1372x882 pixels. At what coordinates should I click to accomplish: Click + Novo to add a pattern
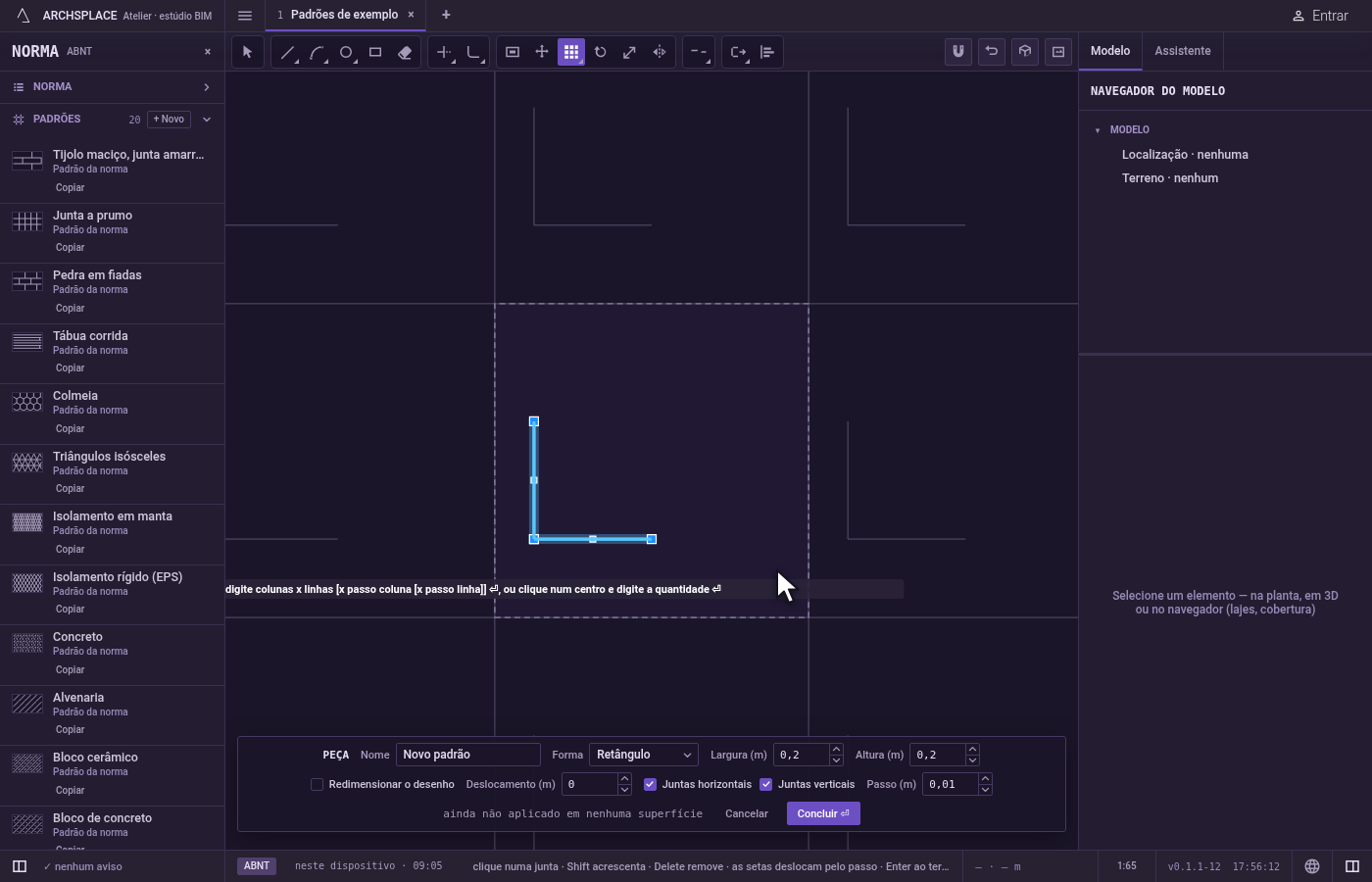click(169, 120)
